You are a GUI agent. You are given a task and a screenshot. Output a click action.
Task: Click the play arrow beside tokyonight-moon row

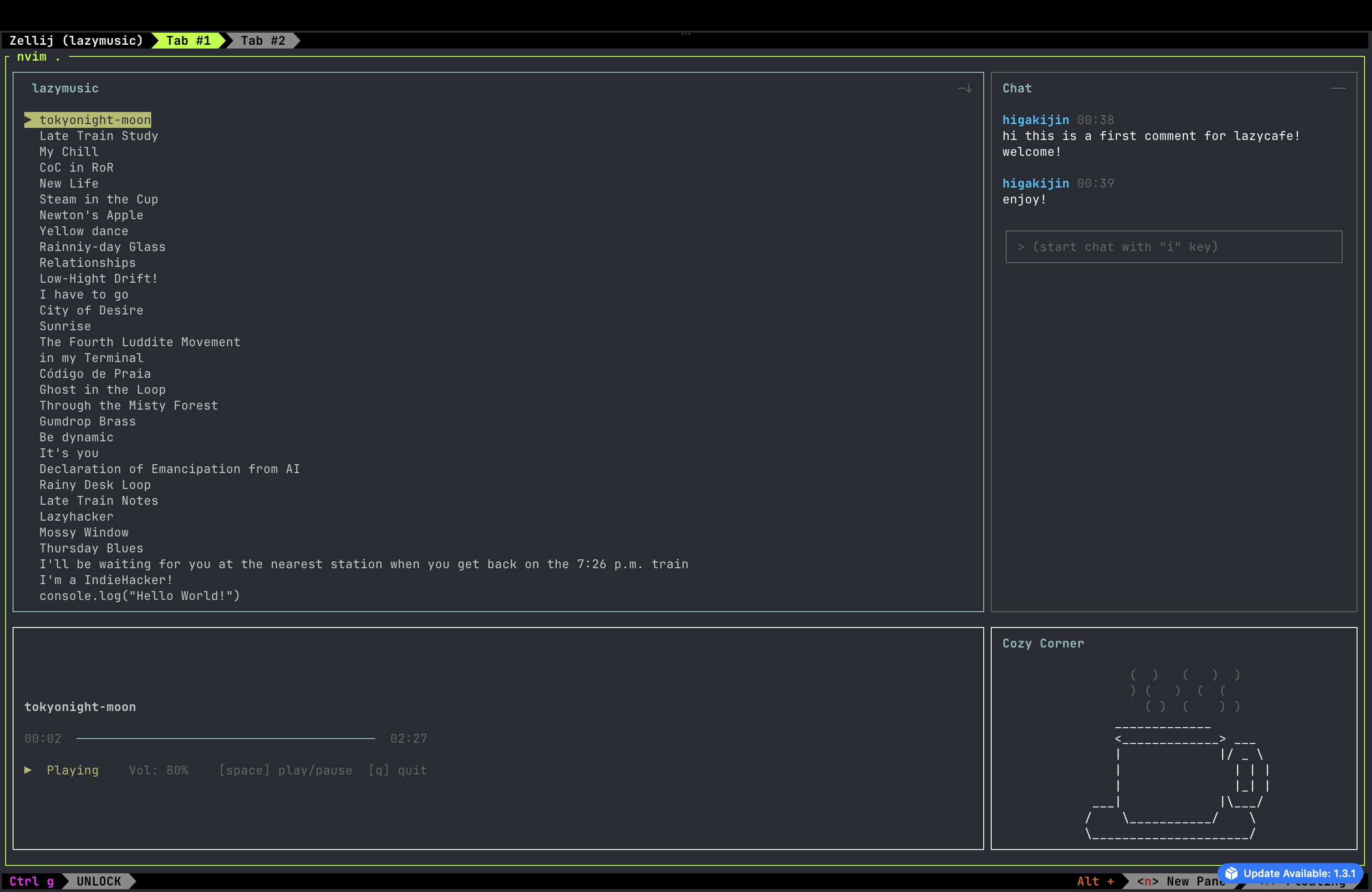click(29, 120)
